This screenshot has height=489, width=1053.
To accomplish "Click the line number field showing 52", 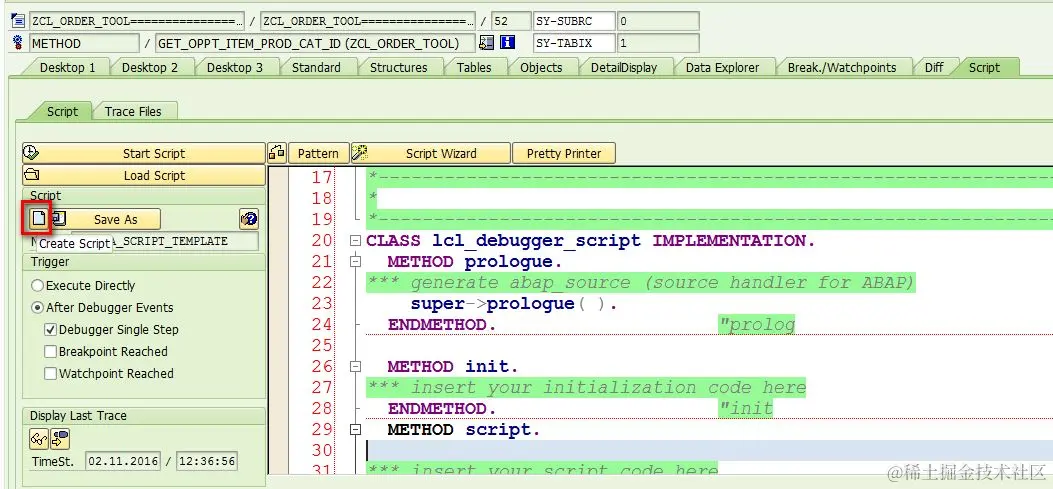I will [510, 21].
